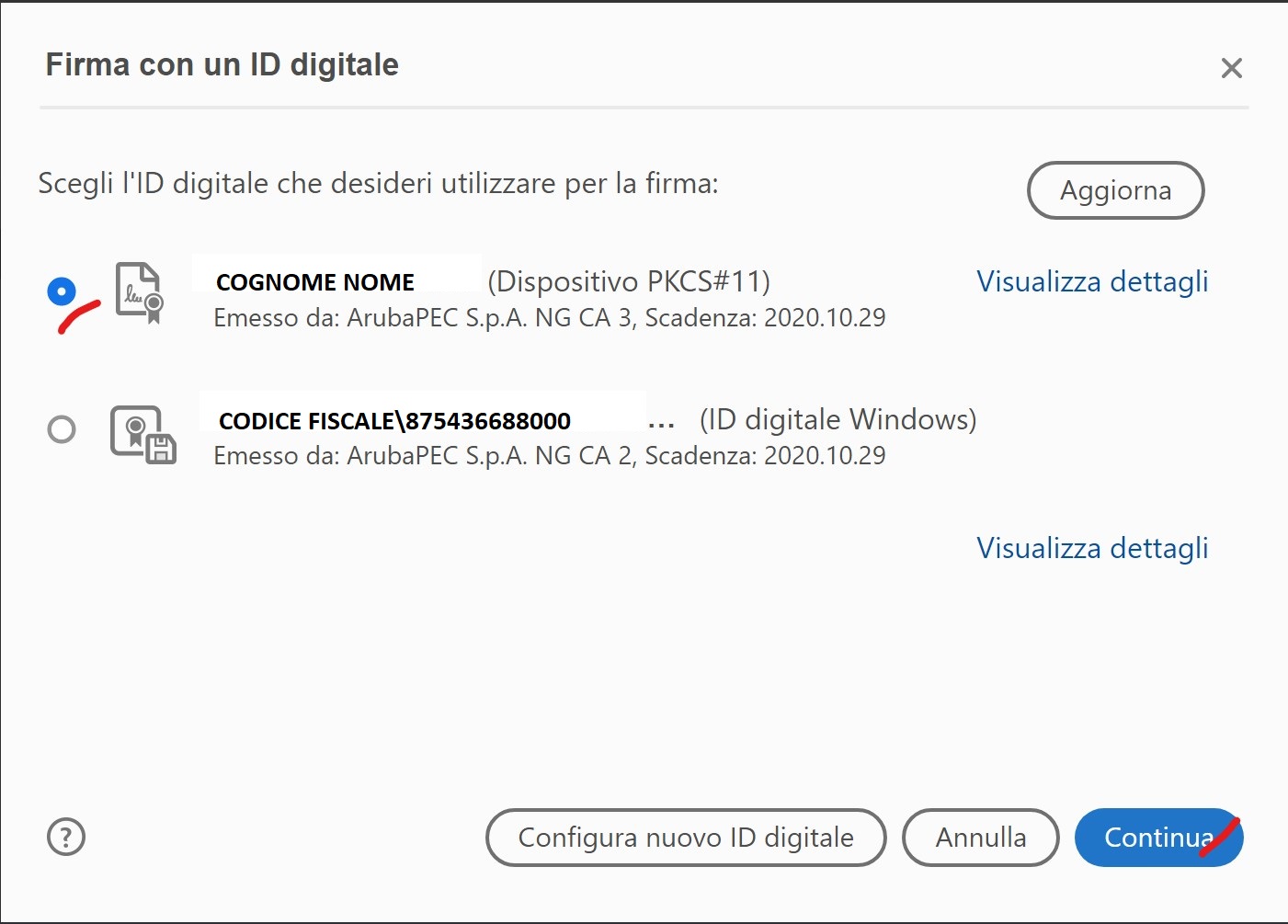Click the Aggiorna button
The height and width of the screenshot is (924, 1288).
tap(1115, 190)
